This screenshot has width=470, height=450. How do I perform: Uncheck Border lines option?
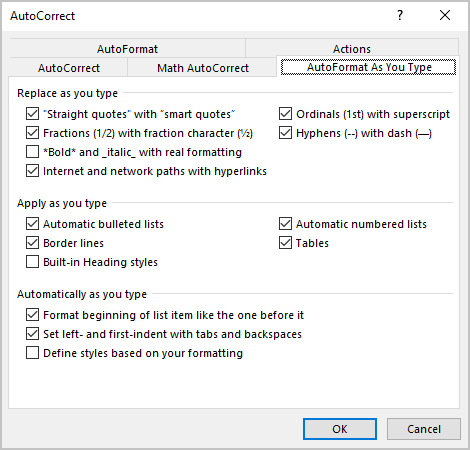click(32, 243)
